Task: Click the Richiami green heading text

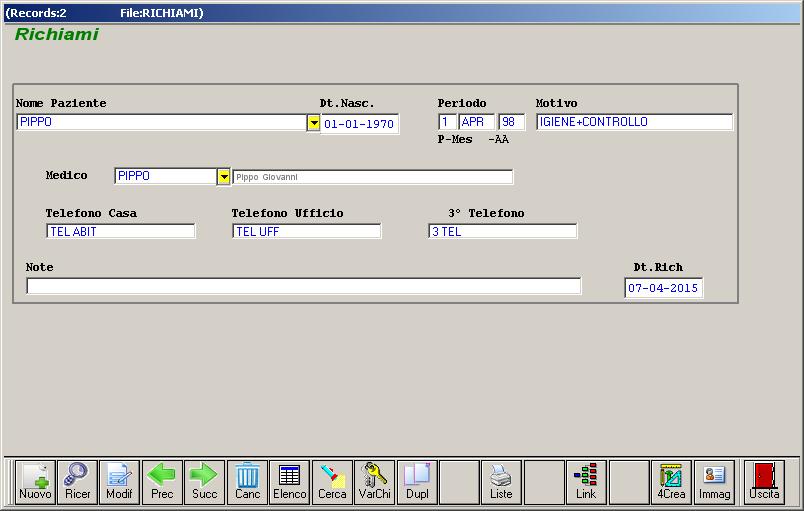Action: 56,34
